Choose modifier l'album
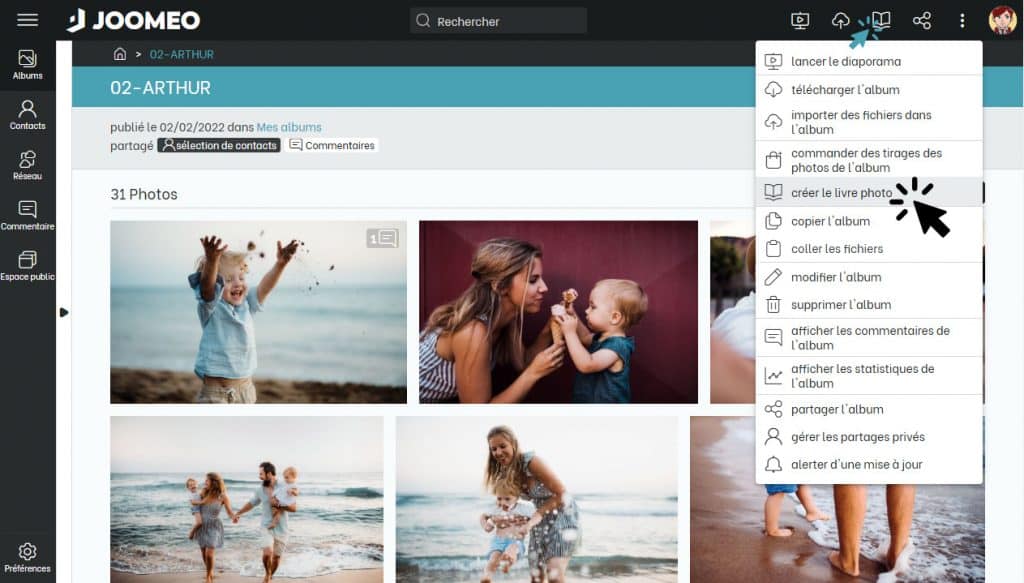Viewport: 1024px width, 583px height. pos(869,277)
